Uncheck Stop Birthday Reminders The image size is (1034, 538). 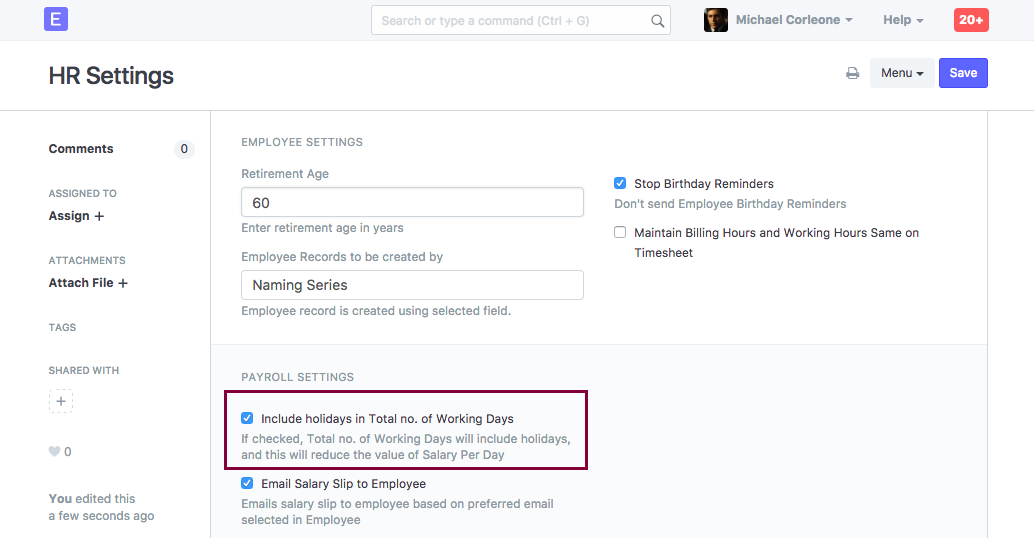[620, 184]
